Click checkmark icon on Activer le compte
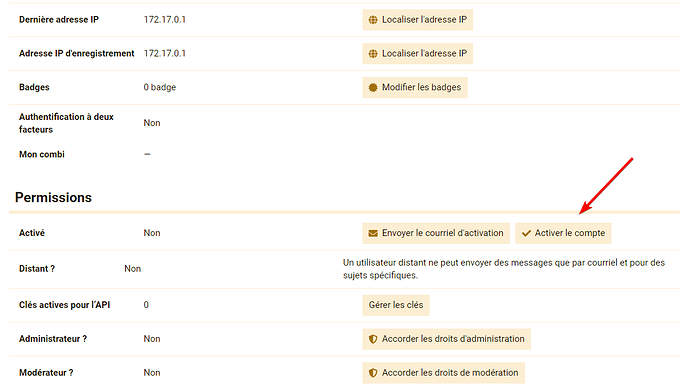 [x=526, y=233]
